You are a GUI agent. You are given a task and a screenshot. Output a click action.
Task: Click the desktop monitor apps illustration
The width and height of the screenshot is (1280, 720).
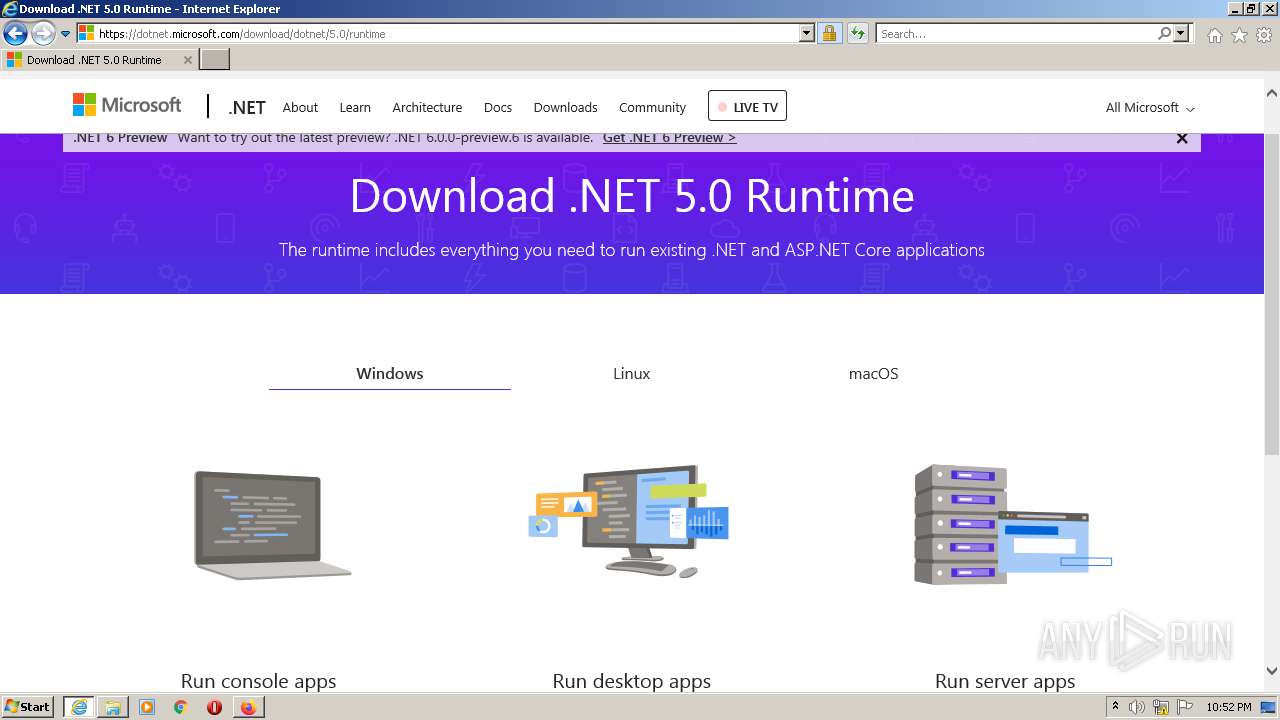[630, 521]
